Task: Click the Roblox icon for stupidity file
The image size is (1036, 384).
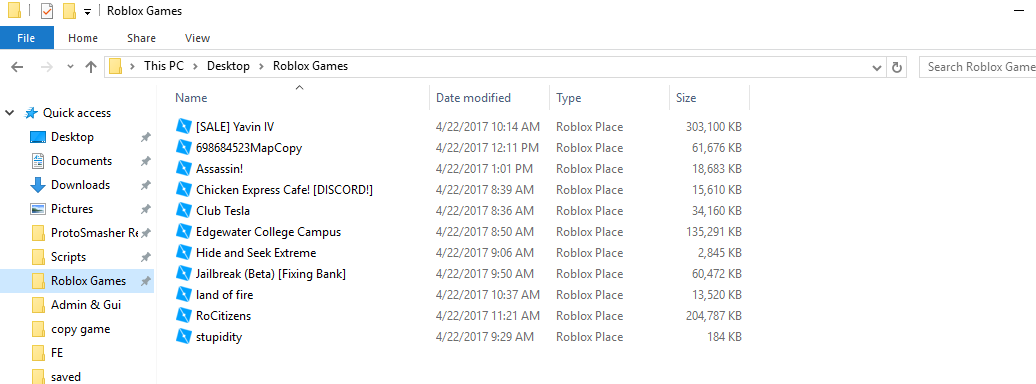Action: [x=183, y=336]
